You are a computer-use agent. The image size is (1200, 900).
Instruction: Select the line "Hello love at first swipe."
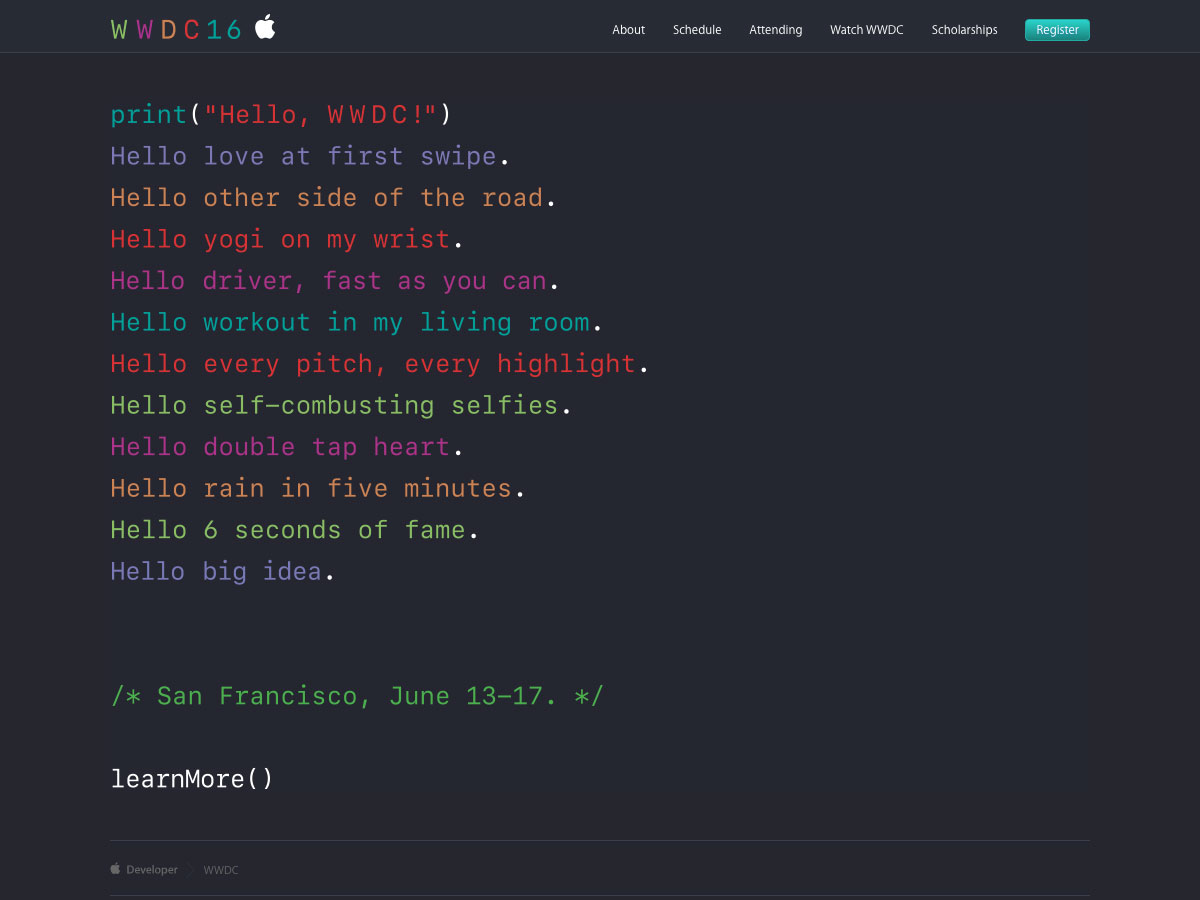coord(310,157)
